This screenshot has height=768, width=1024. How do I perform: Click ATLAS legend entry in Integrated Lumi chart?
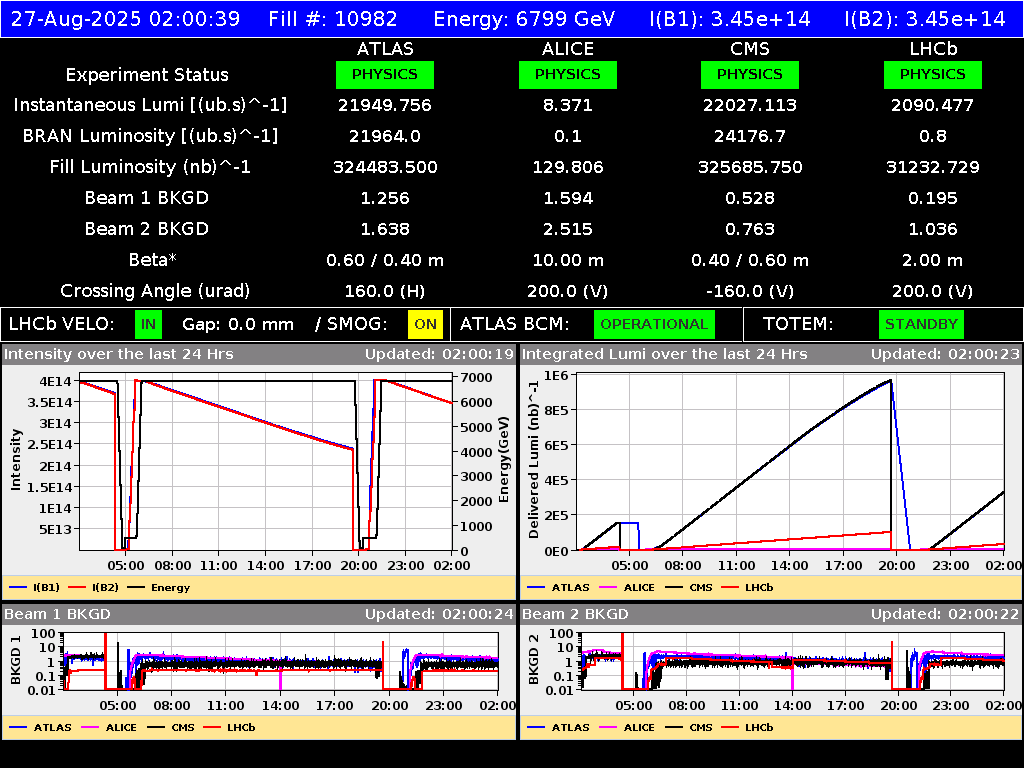[x=558, y=587]
